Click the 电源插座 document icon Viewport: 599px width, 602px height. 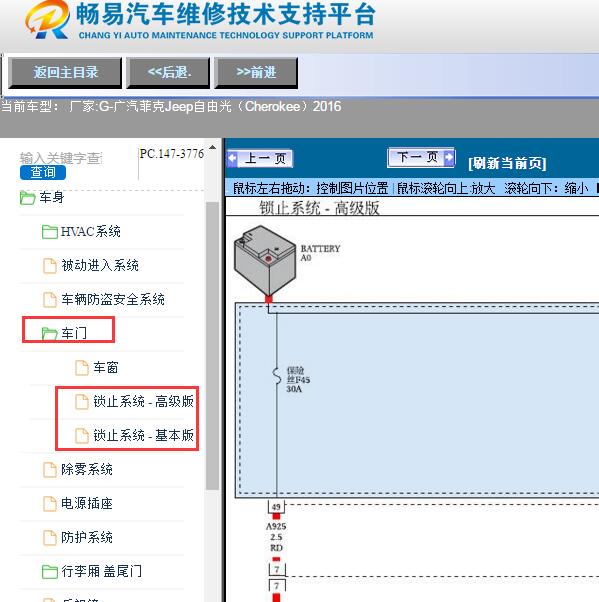pyautogui.click(x=50, y=503)
